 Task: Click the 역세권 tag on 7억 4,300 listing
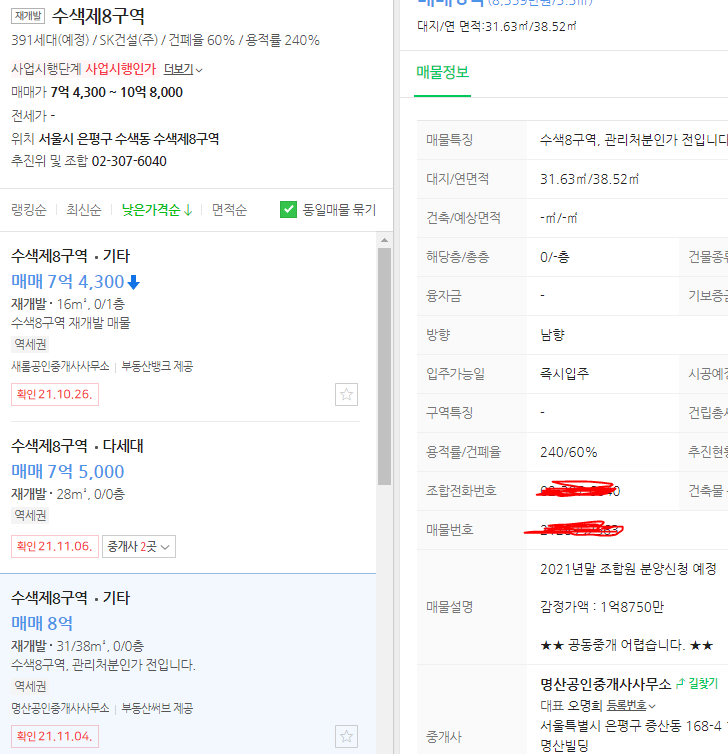(x=30, y=344)
